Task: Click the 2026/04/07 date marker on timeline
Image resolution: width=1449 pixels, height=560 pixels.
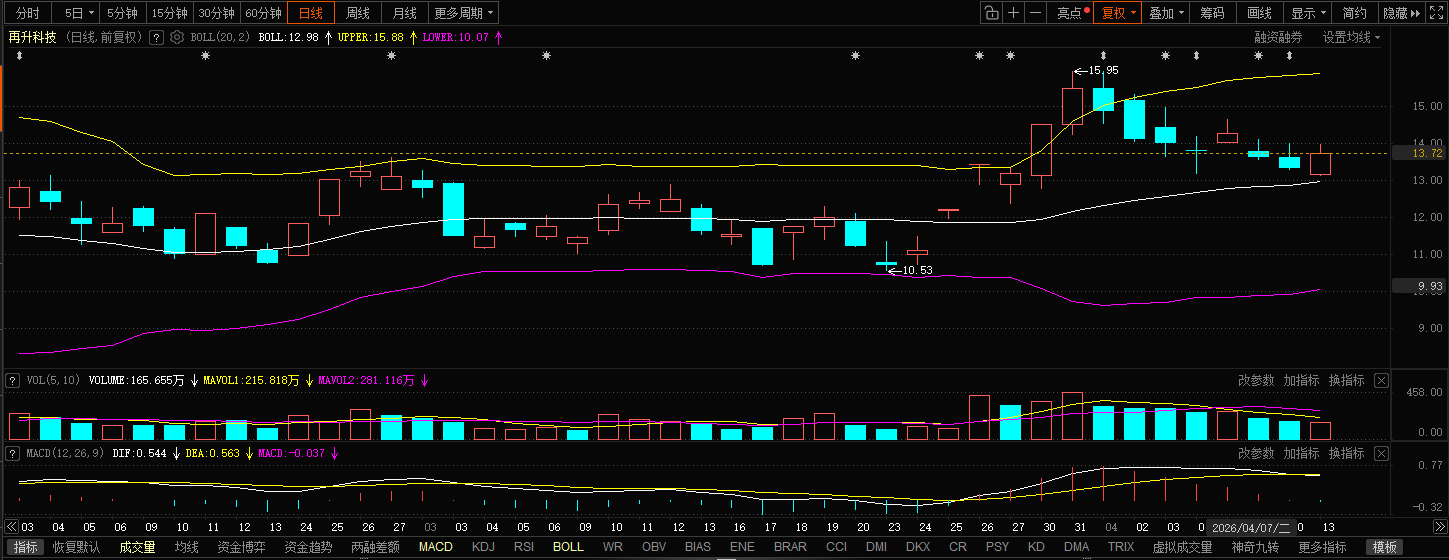Action: (1249, 527)
